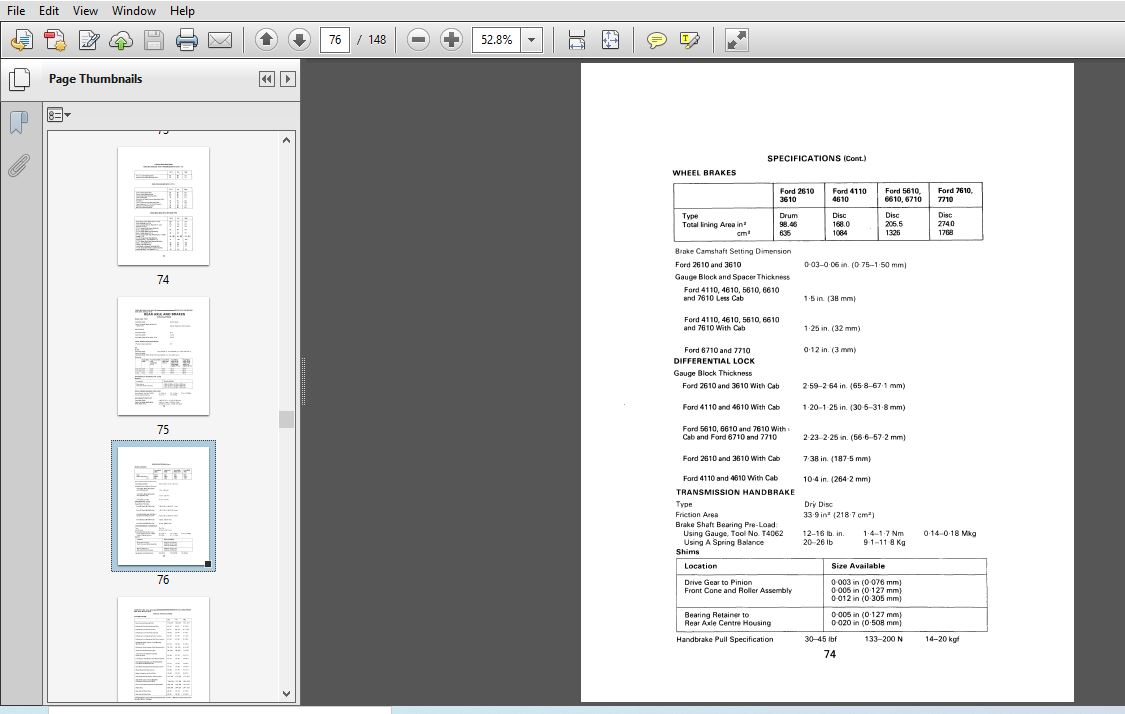Image resolution: width=1125 pixels, height=714 pixels.
Task: Click the 'Ford 7610, 7710' column header
Action: (x=955, y=195)
